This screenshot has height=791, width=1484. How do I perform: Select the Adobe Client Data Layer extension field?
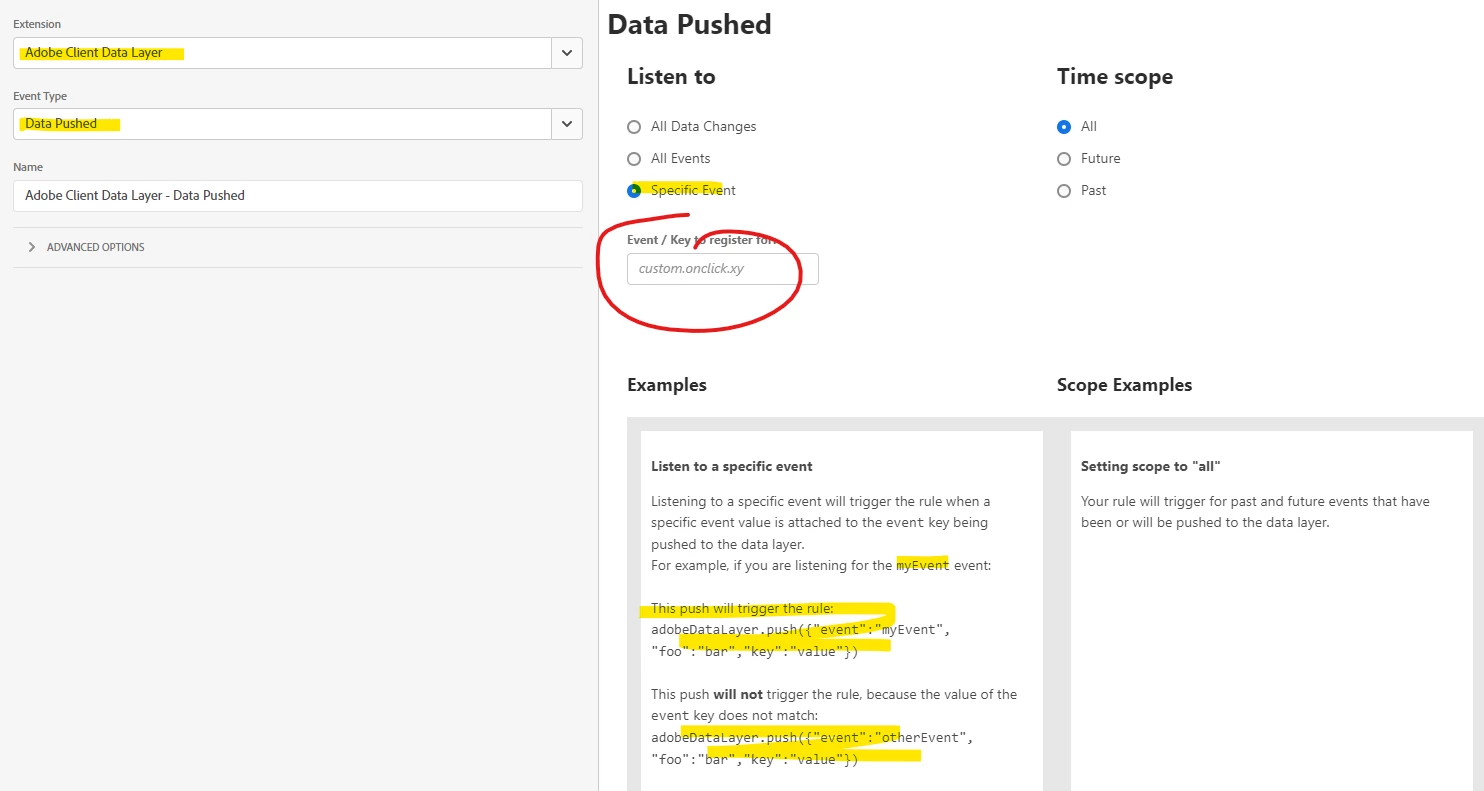[283, 53]
